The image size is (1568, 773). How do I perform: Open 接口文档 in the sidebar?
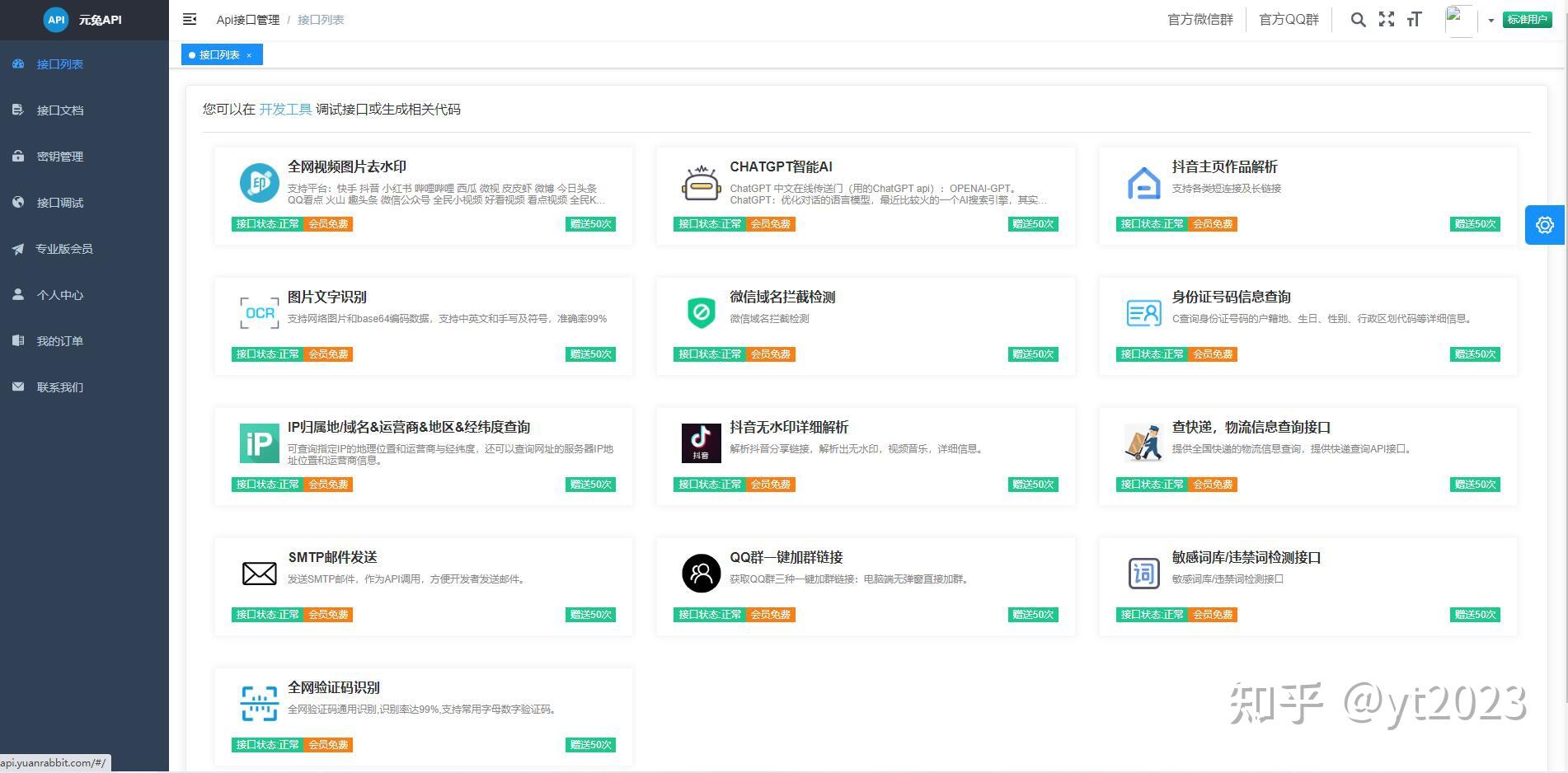pyautogui.click(x=84, y=110)
